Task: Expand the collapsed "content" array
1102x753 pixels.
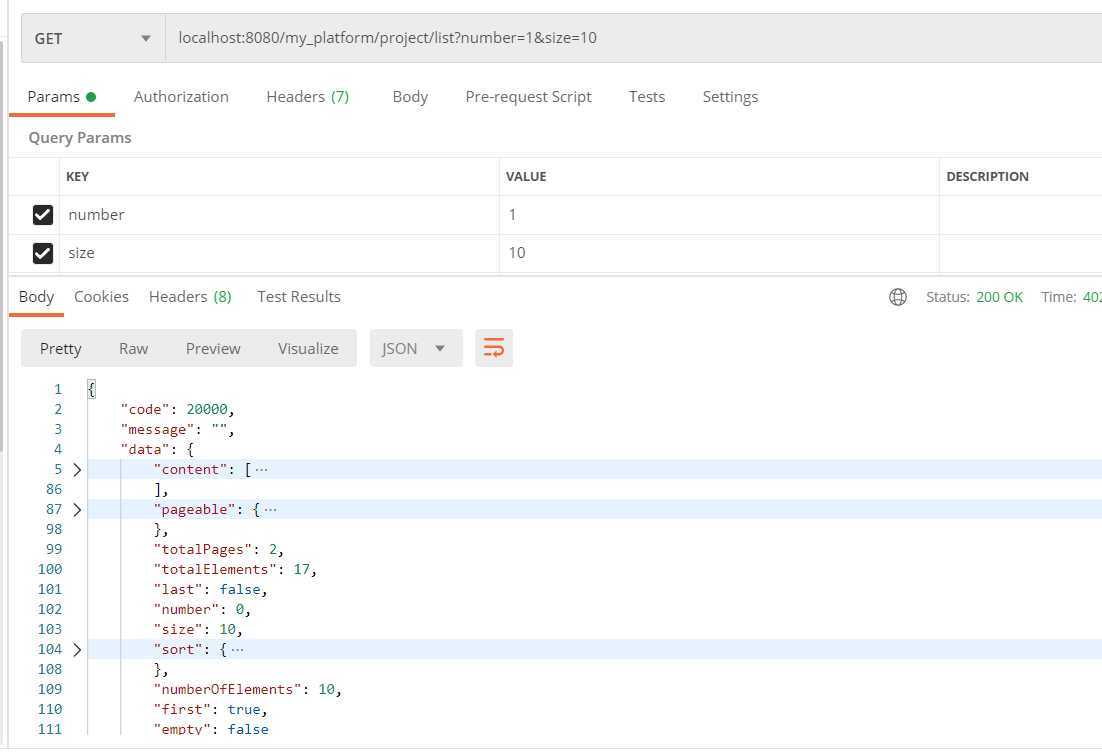Action: click(x=77, y=469)
